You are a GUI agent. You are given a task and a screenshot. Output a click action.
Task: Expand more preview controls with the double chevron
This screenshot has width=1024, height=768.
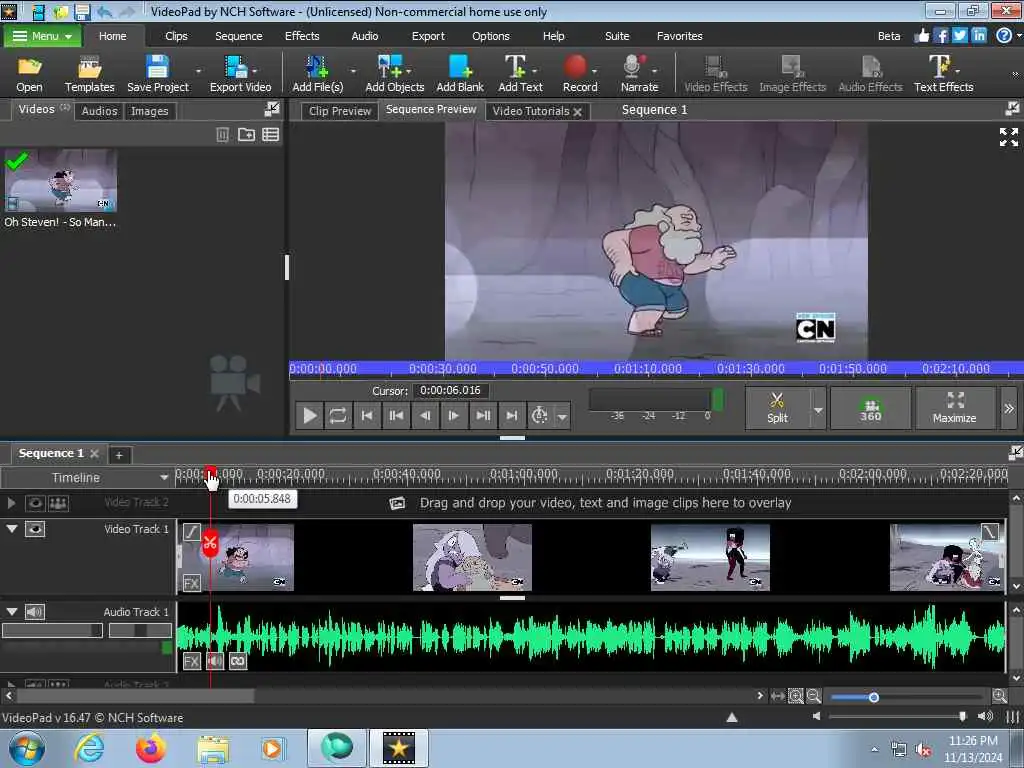click(x=1009, y=408)
